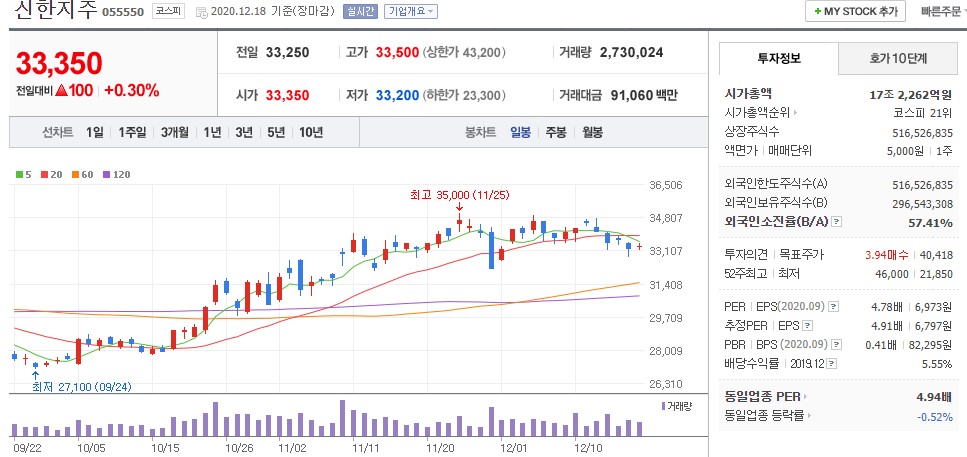The width and height of the screenshot is (967, 457).
Task: Click purple 거래량 volume legend marker
Action: pos(663,406)
